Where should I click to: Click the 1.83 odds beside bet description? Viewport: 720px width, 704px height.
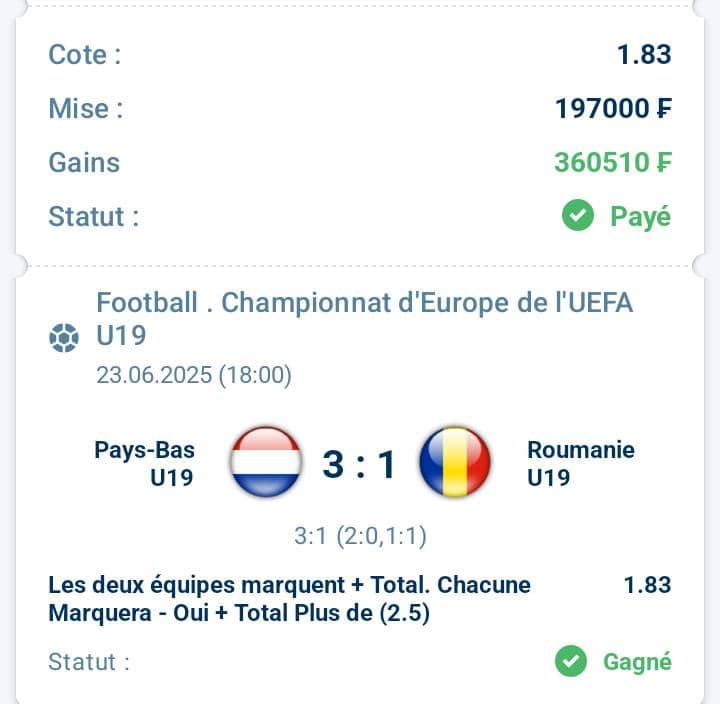[647, 585]
